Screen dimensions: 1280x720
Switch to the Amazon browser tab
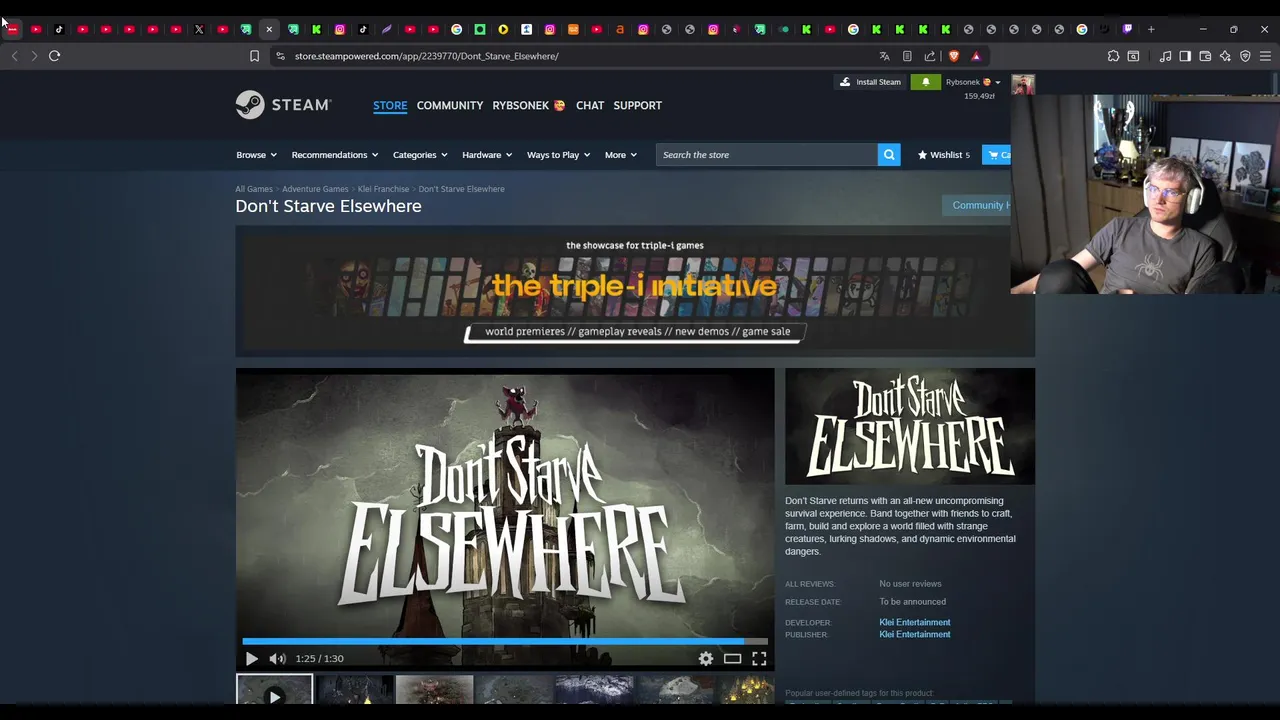click(x=620, y=29)
